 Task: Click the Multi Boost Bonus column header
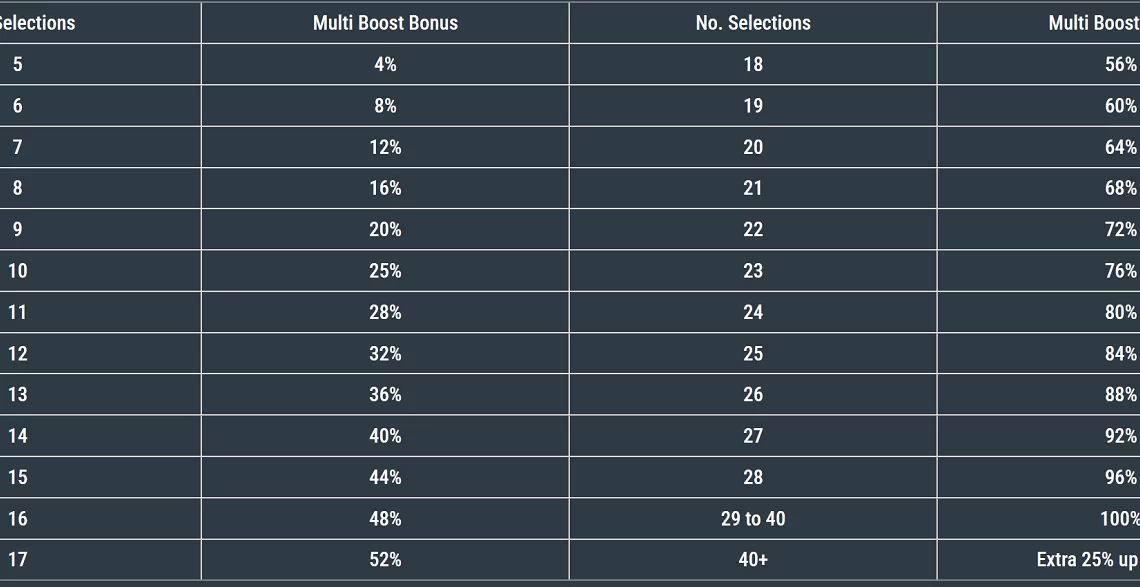point(385,23)
